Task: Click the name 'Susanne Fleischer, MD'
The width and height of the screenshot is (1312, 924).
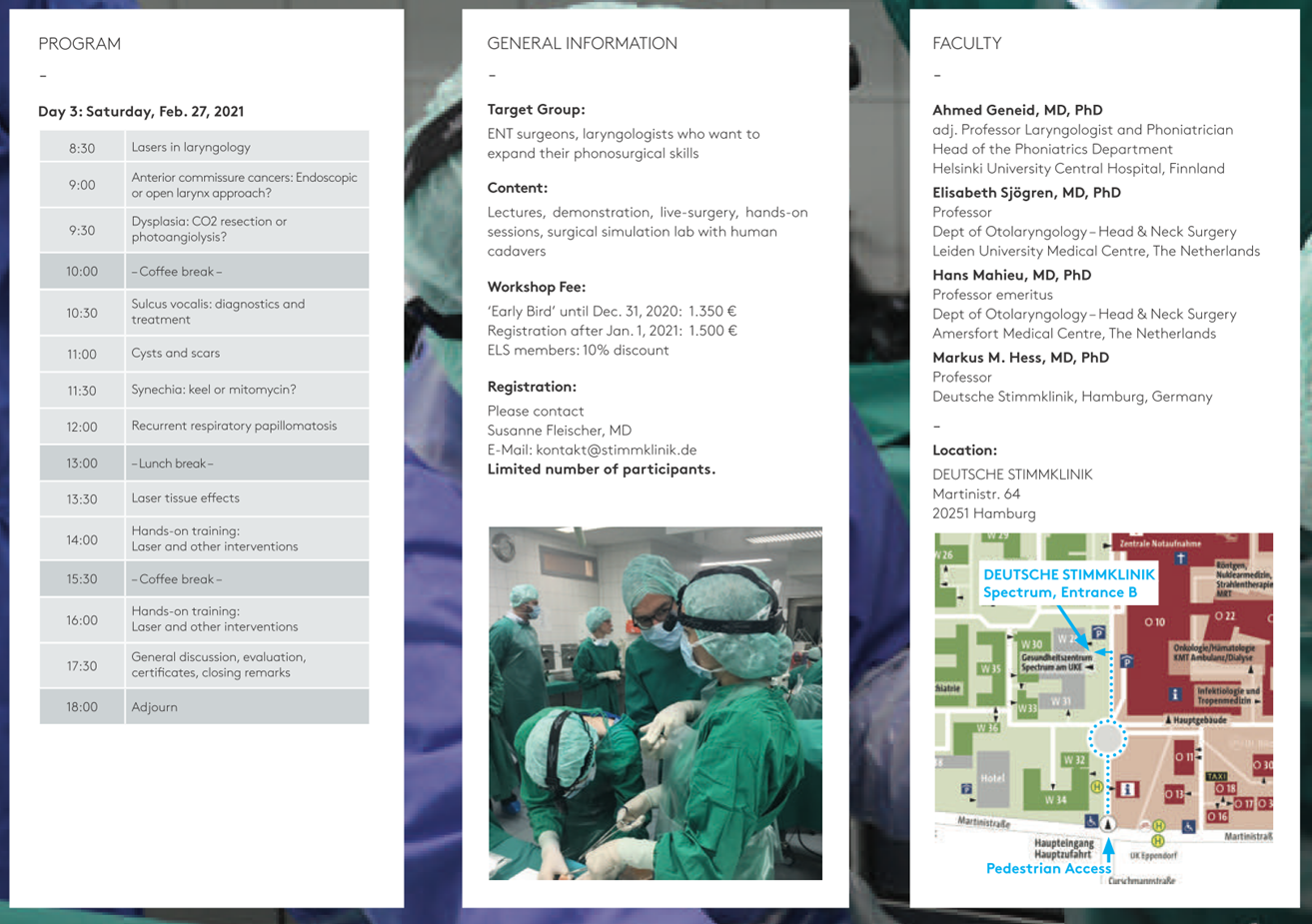Action: pyautogui.click(x=560, y=431)
